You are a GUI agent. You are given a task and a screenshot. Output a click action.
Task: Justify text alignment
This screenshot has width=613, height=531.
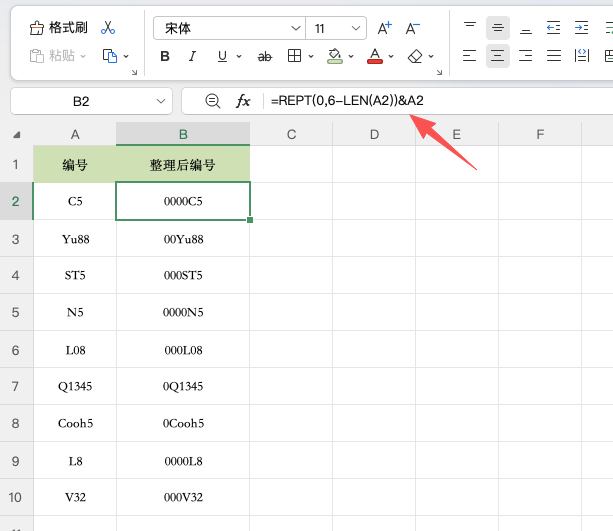[x=554, y=56]
